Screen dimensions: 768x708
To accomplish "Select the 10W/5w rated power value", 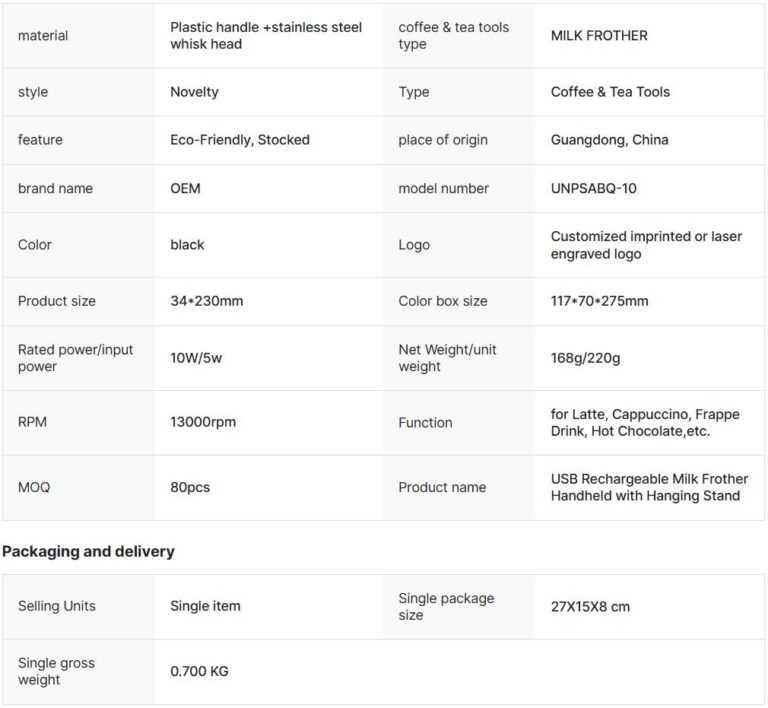I will (x=196, y=358).
